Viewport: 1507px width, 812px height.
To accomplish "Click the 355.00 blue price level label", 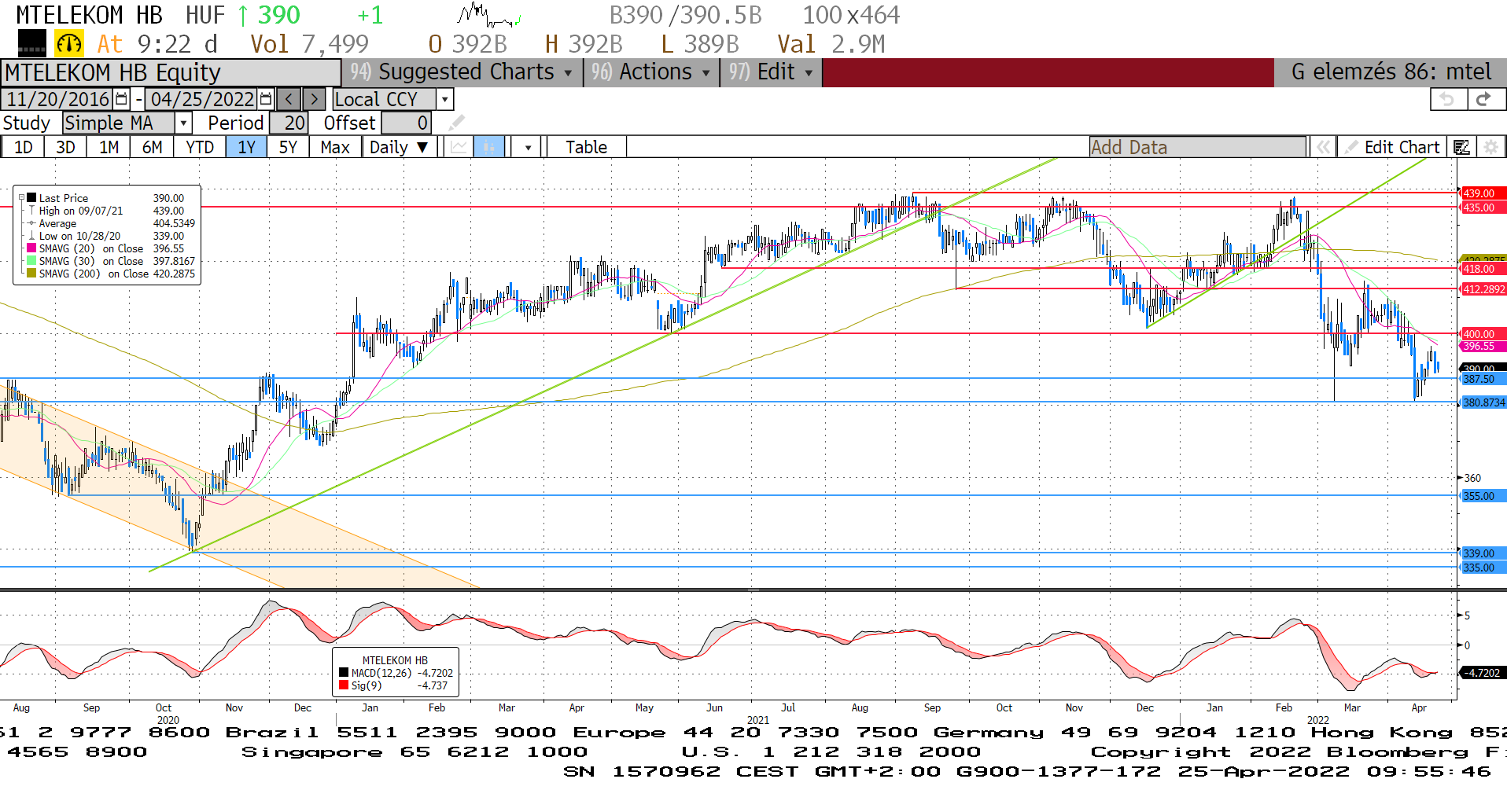I will click(1482, 496).
